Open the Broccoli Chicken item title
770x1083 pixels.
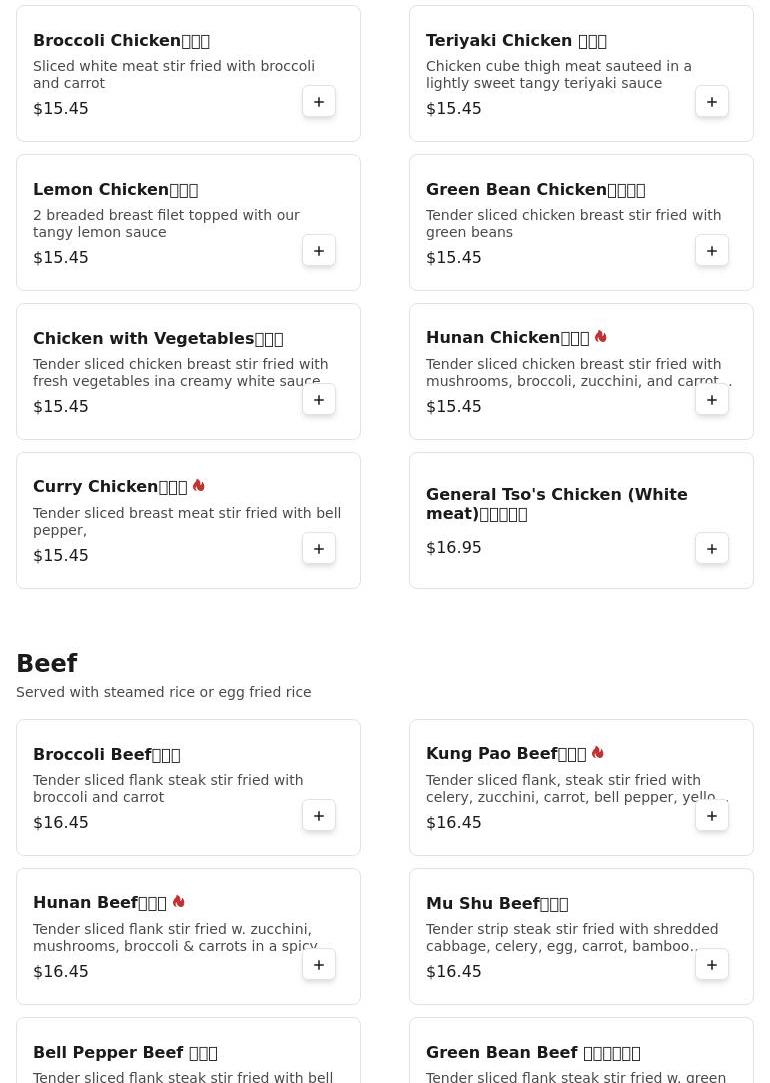(122, 41)
